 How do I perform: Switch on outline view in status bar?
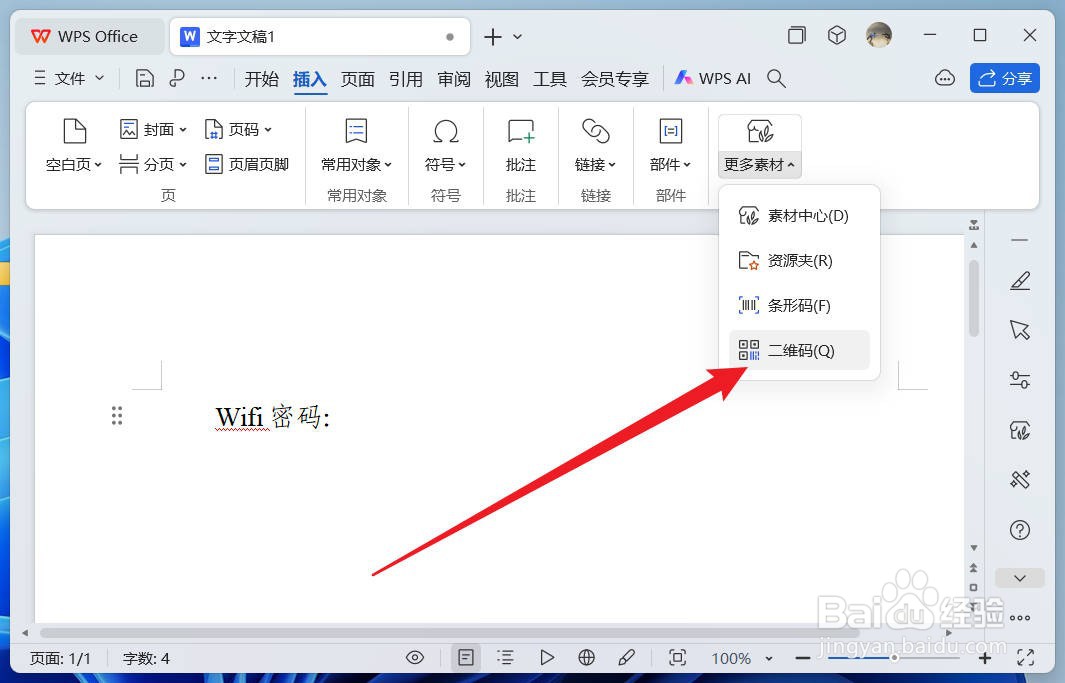pos(506,657)
